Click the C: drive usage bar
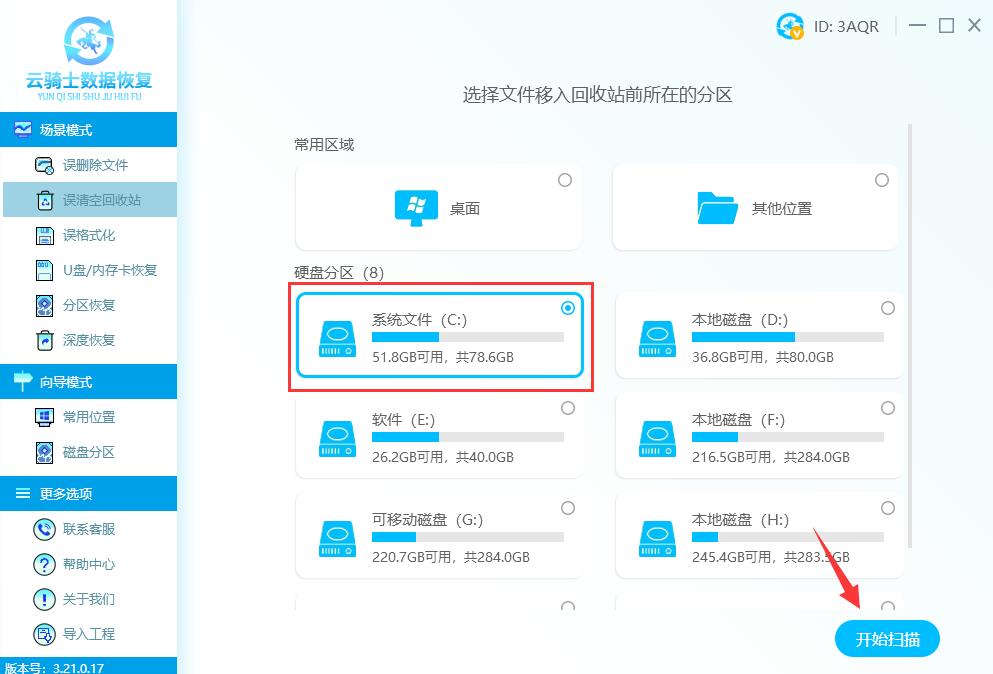993x674 pixels. tap(467, 337)
